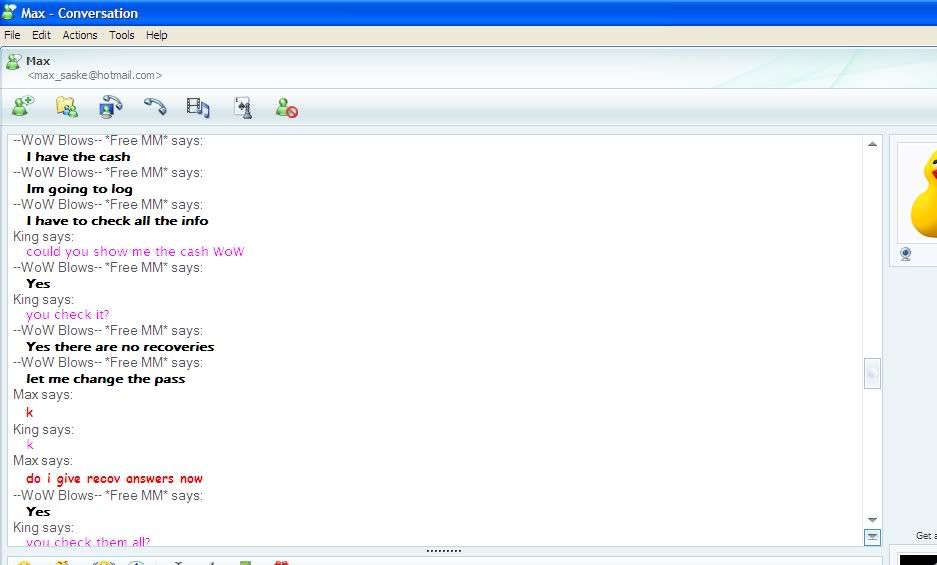Open the Edit menu
Screen dimensions: 937x565
tap(41, 35)
